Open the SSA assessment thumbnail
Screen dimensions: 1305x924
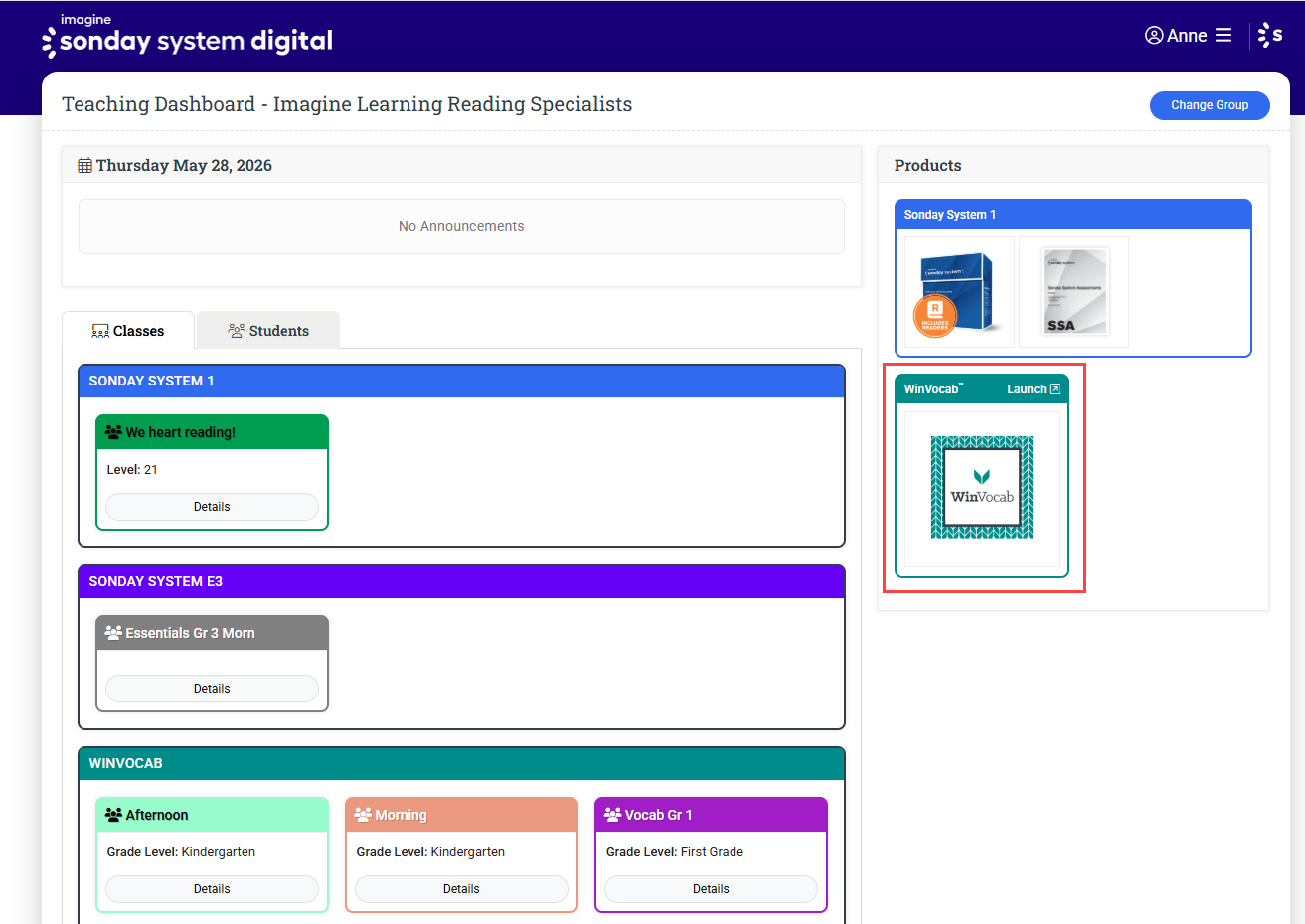[x=1073, y=292]
